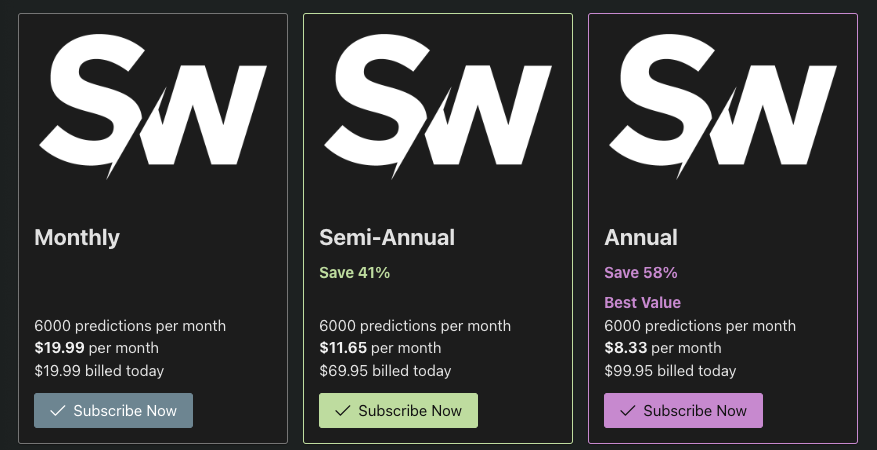The width and height of the screenshot is (877, 450).
Task: Click the purple Save 58% label
Action: coord(641,273)
